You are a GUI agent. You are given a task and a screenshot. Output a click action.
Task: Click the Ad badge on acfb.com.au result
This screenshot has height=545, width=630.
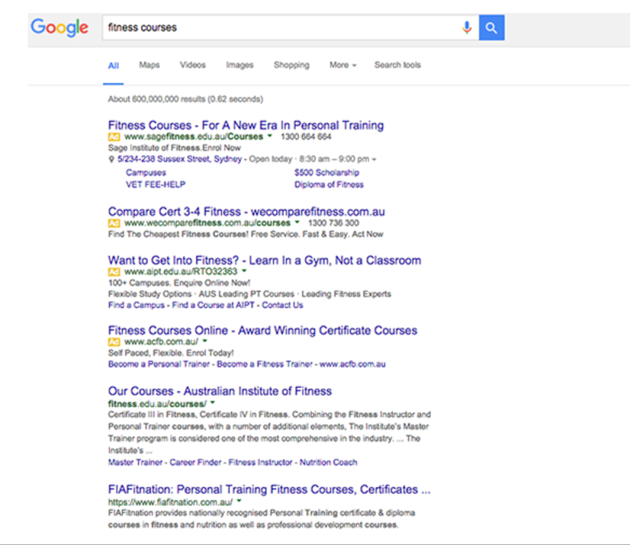pyautogui.click(x=114, y=342)
